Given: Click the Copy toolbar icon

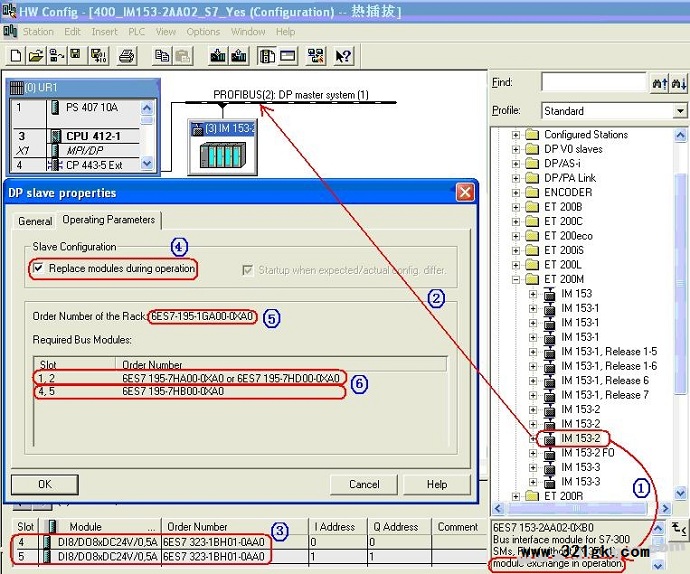Looking at the screenshot, I should pos(162,56).
